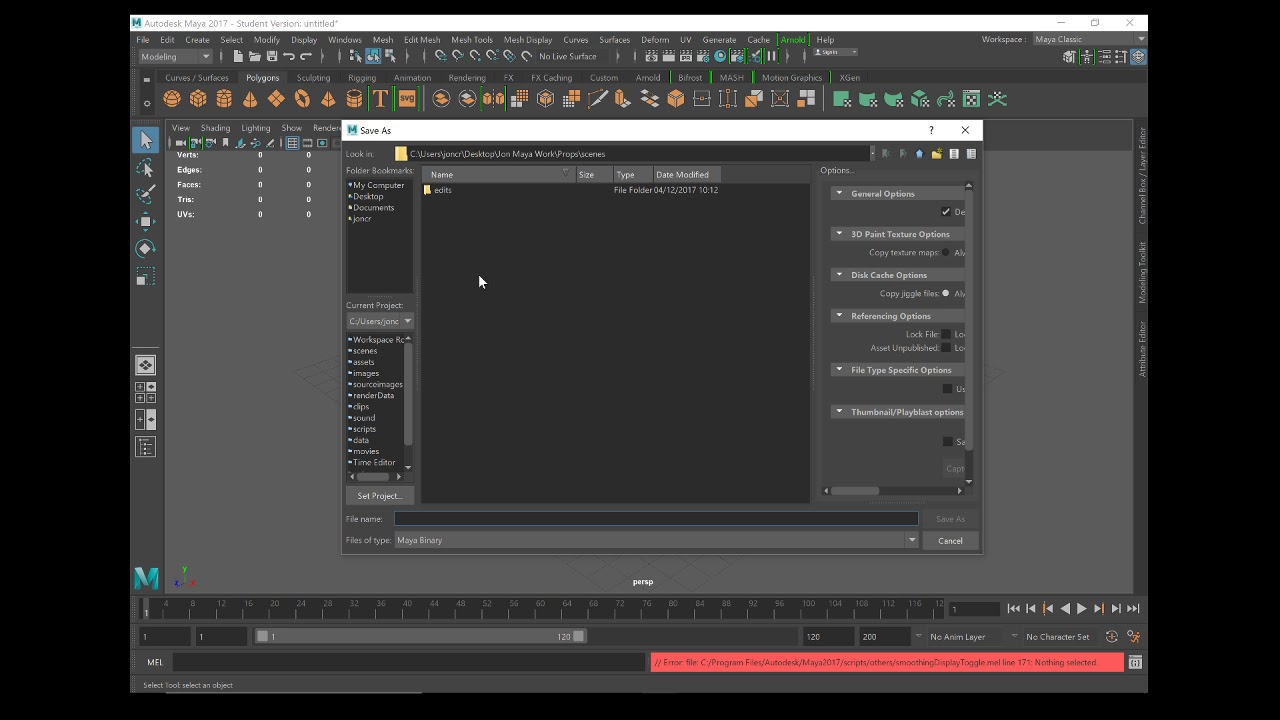Open the Mesh Tools menu
Screen dimensions: 1280x720
(x=471, y=40)
